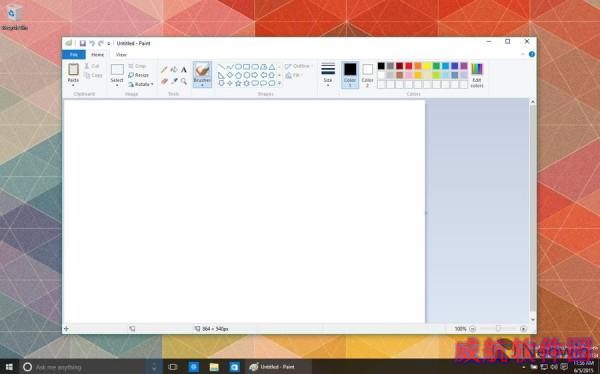Image resolution: width=600 pixels, height=374 pixels.
Task: Click the Paste clipboard button
Action: (73, 73)
